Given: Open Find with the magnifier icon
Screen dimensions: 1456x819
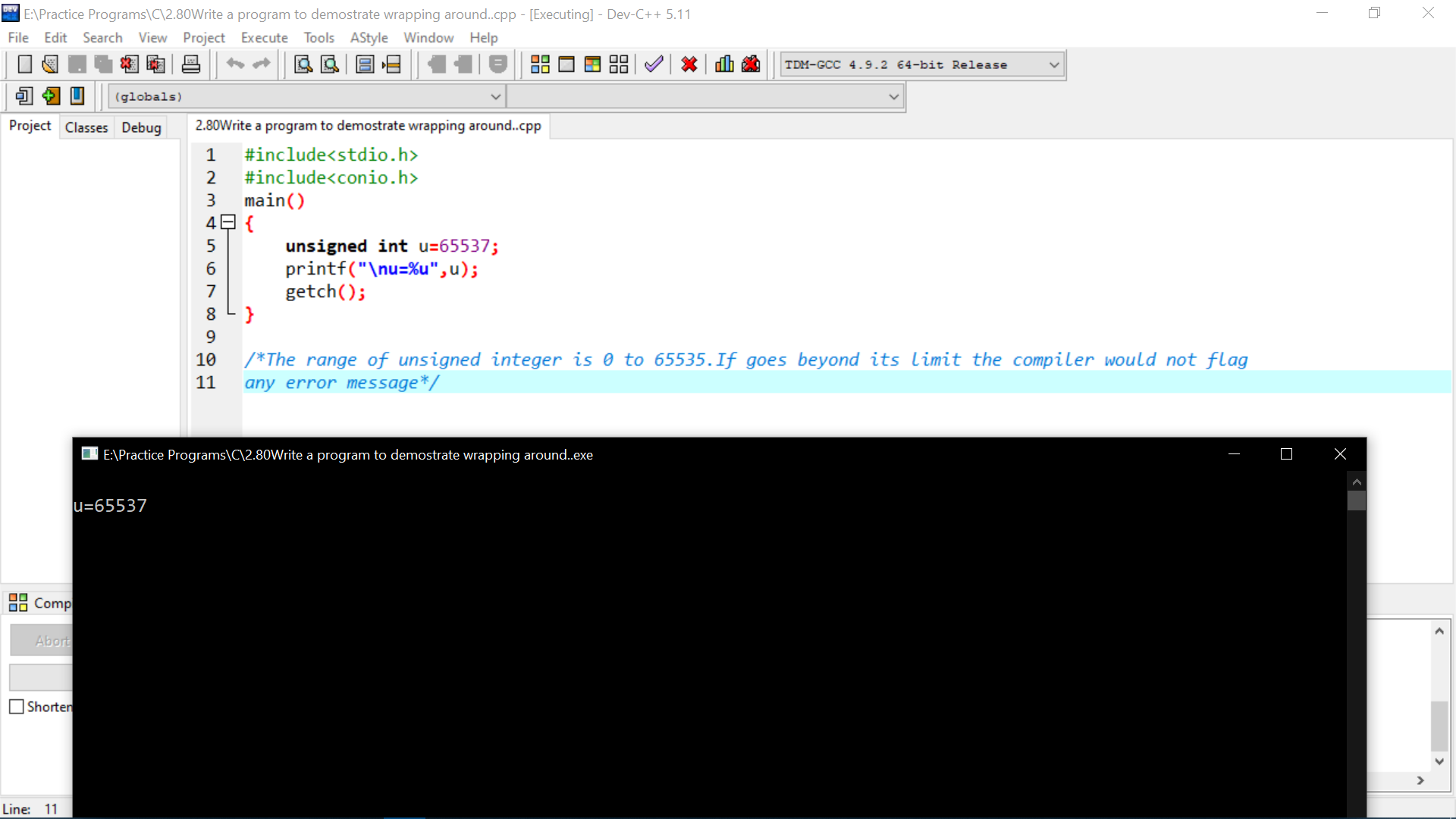Looking at the screenshot, I should [x=303, y=64].
